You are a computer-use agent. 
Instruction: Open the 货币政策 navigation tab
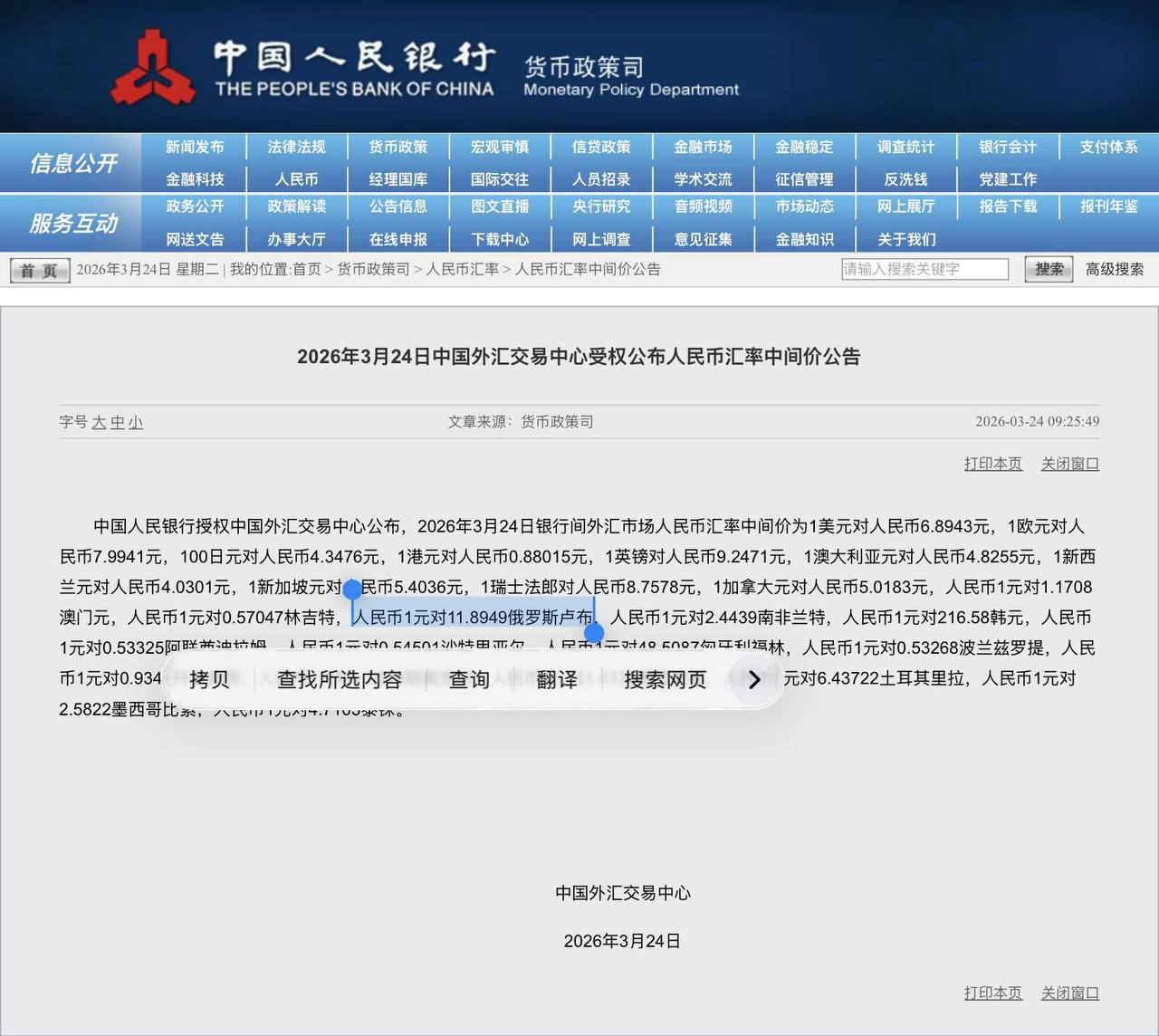point(398,147)
